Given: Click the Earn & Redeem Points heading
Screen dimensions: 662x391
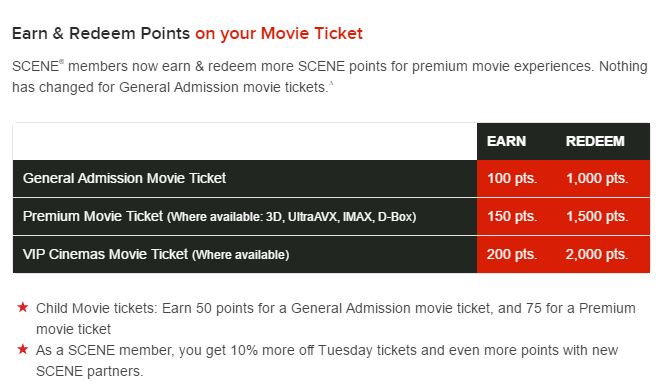Looking at the screenshot, I should pyautogui.click(x=101, y=33).
